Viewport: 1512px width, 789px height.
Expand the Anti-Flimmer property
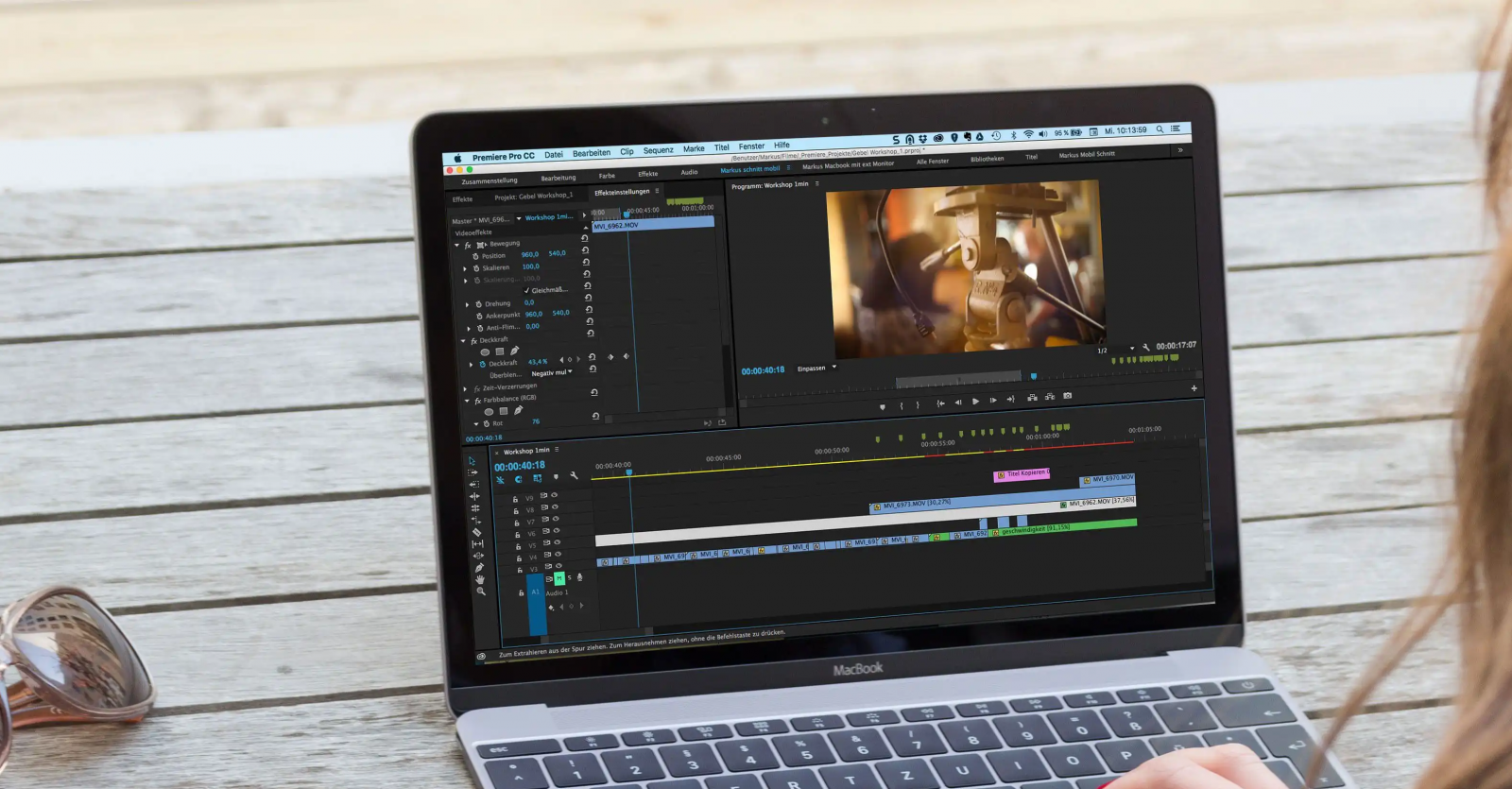tap(468, 328)
